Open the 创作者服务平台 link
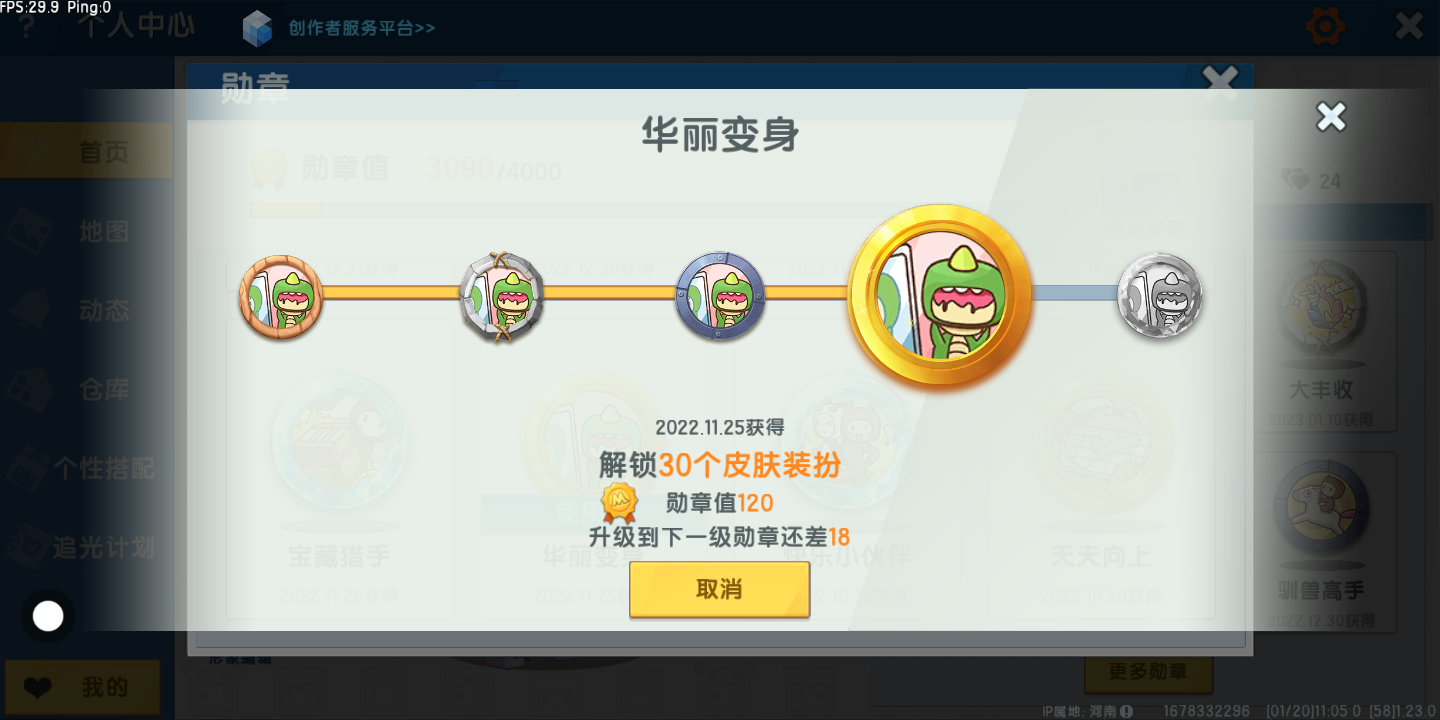The width and height of the screenshot is (1440, 720). point(362,28)
